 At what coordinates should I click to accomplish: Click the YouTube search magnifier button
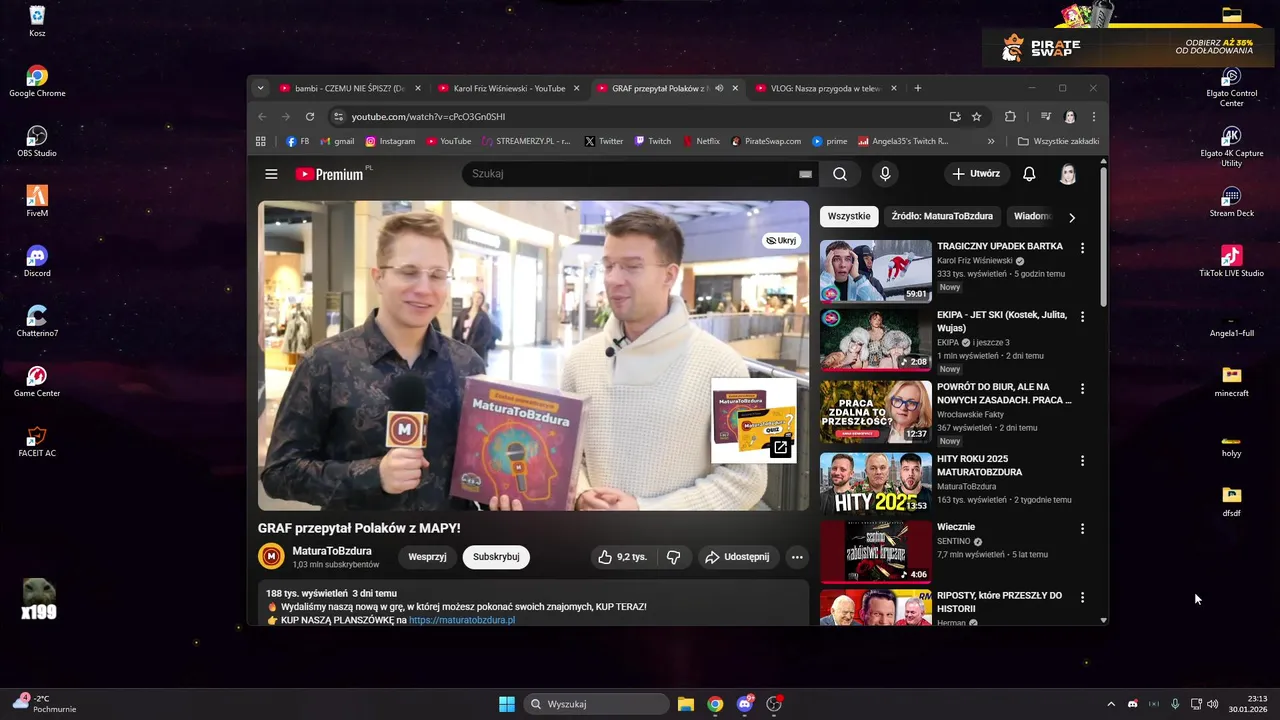[x=840, y=174]
